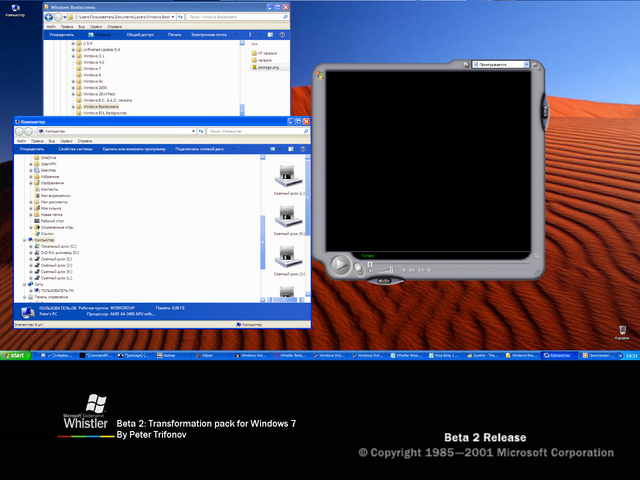
Task: Click help icon in Windows Bootscreens toolbar
Action: (x=282, y=35)
